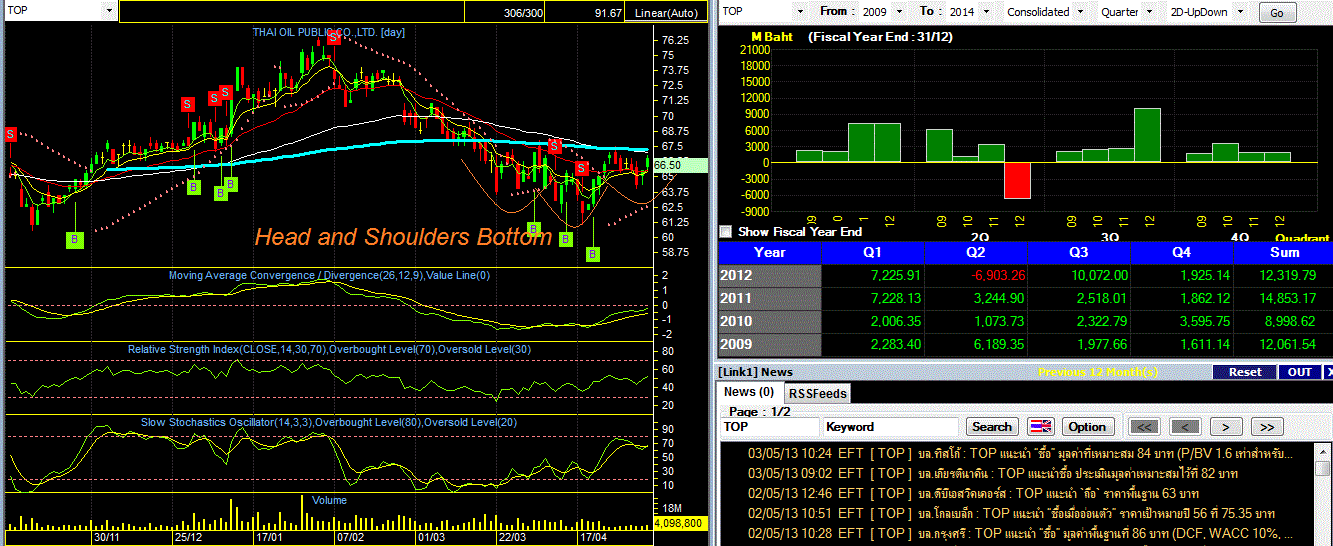The height and width of the screenshot is (546, 1333).
Task: Go to next news page with > button
Action: [1225, 427]
